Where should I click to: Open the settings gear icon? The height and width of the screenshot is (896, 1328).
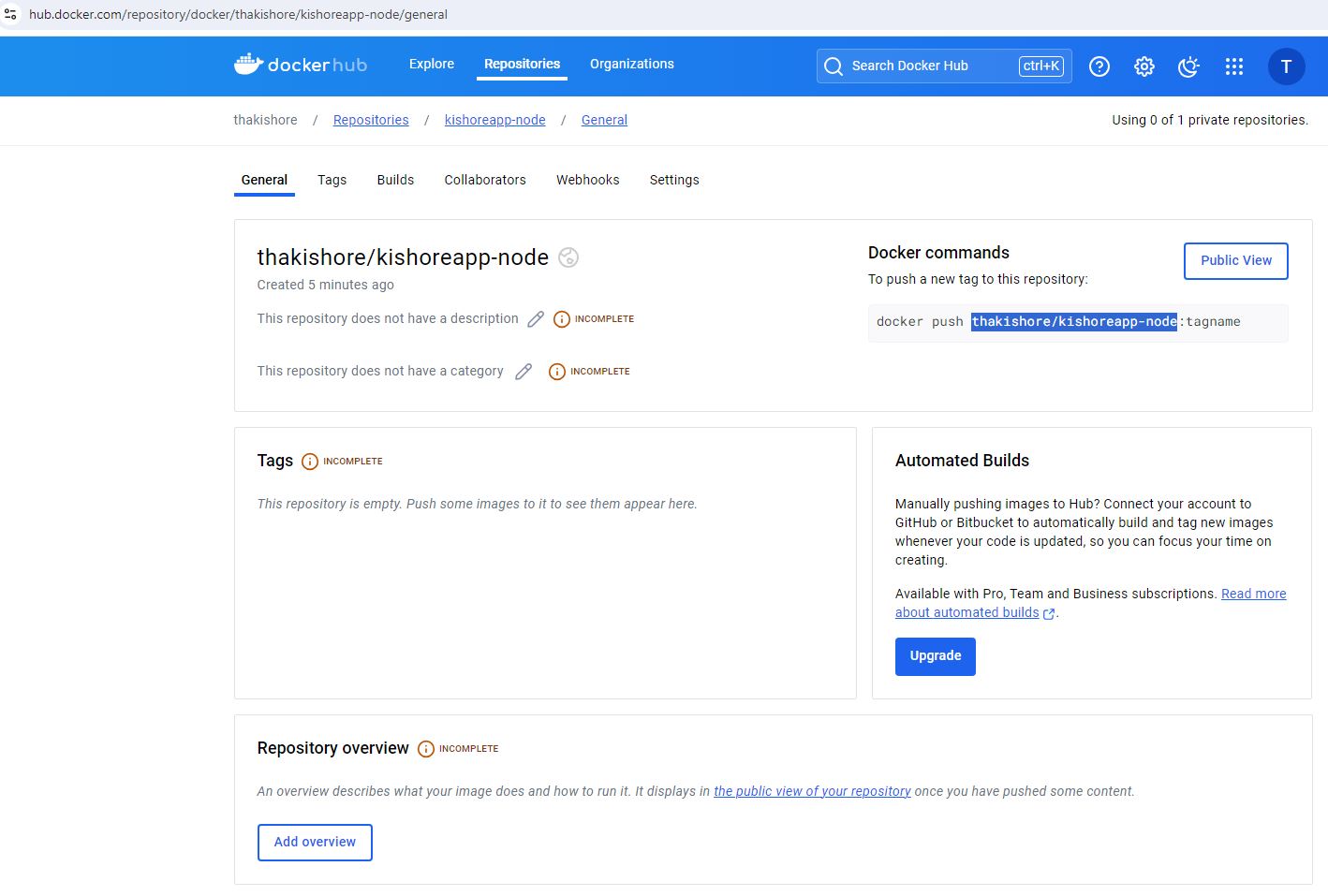click(x=1144, y=66)
